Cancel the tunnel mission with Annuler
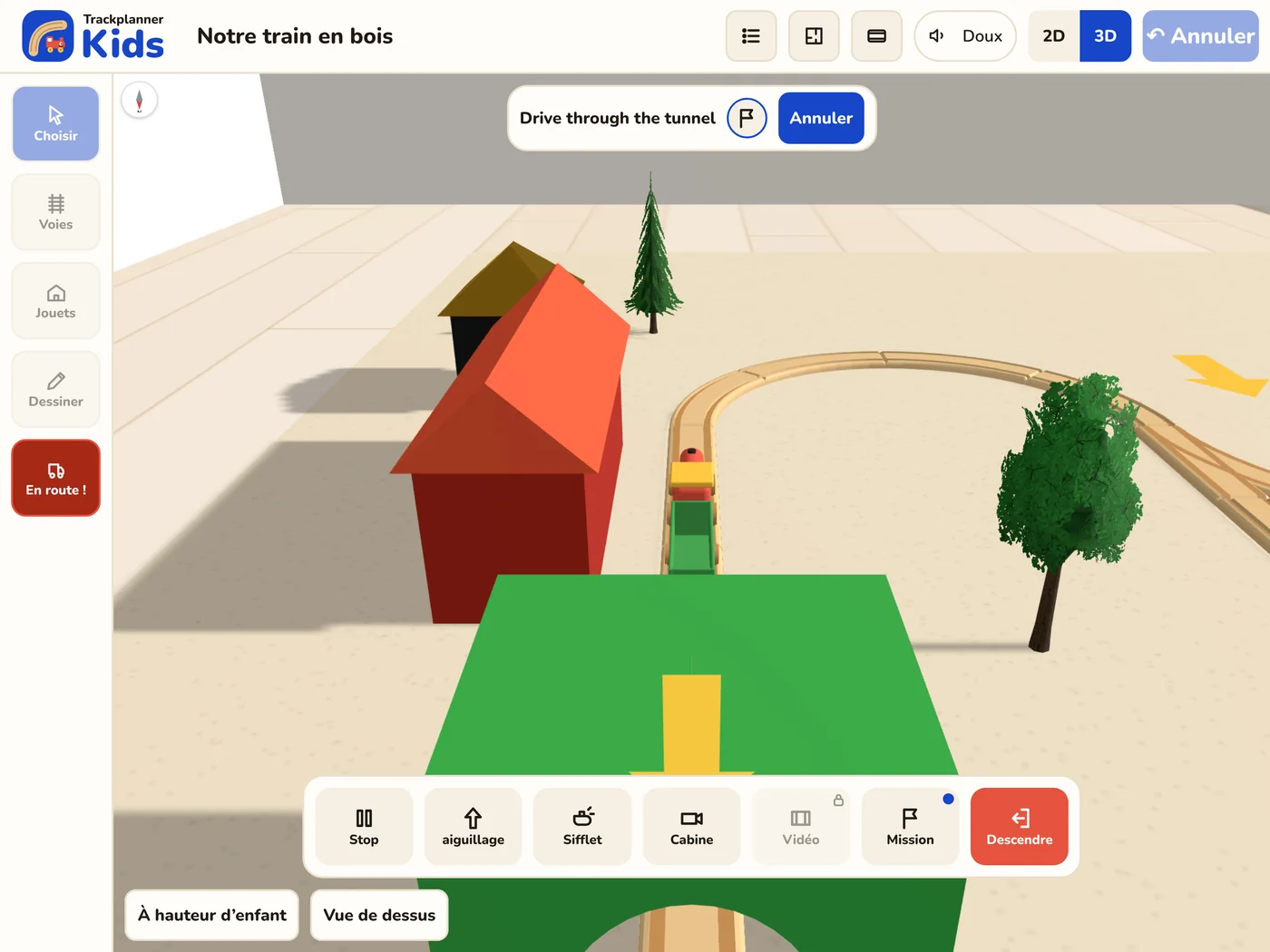The height and width of the screenshot is (952, 1270). [821, 118]
